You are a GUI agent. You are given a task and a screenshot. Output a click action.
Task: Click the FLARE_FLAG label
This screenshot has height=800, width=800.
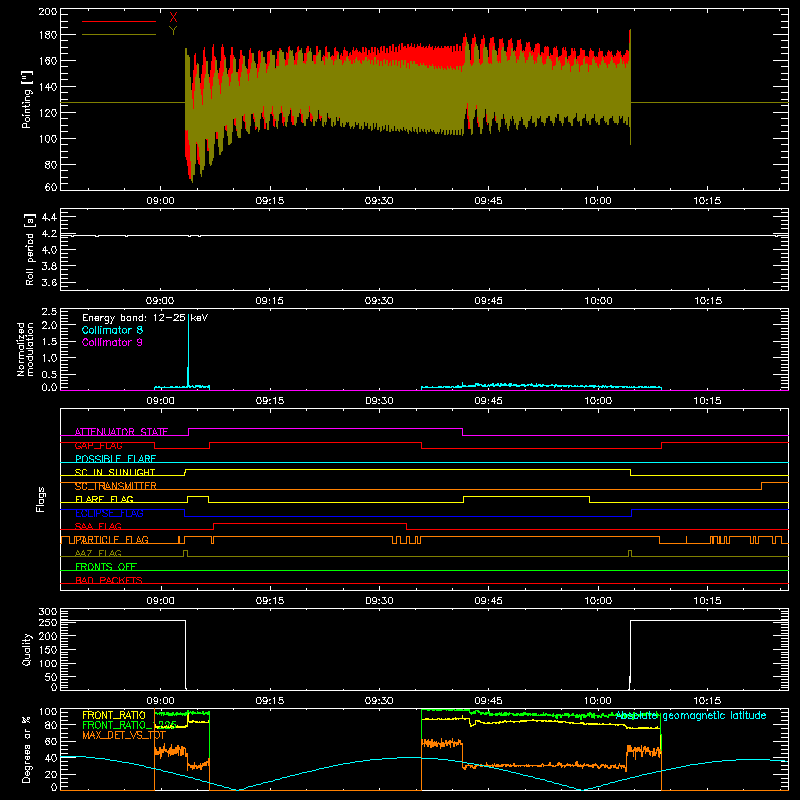pyautogui.click(x=104, y=499)
